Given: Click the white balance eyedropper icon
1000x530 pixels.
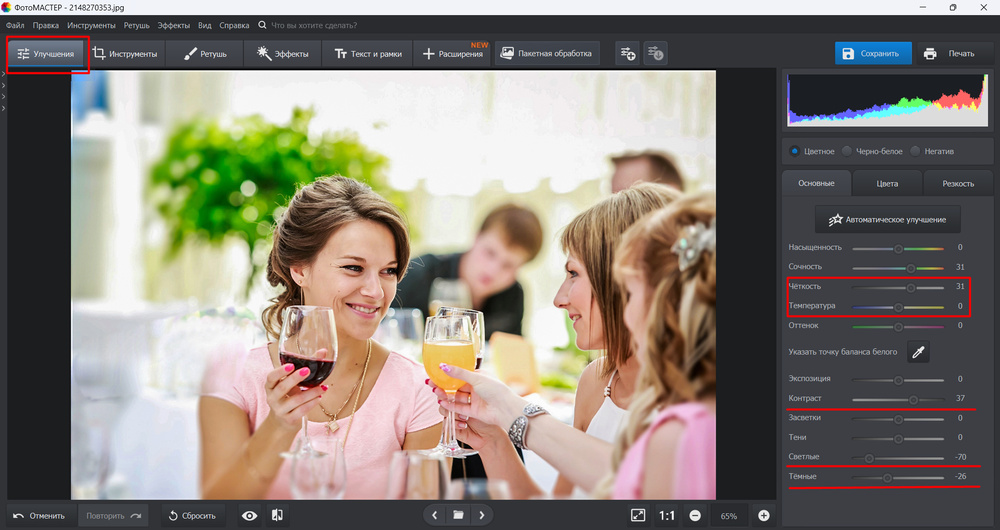Looking at the screenshot, I should [x=918, y=351].
